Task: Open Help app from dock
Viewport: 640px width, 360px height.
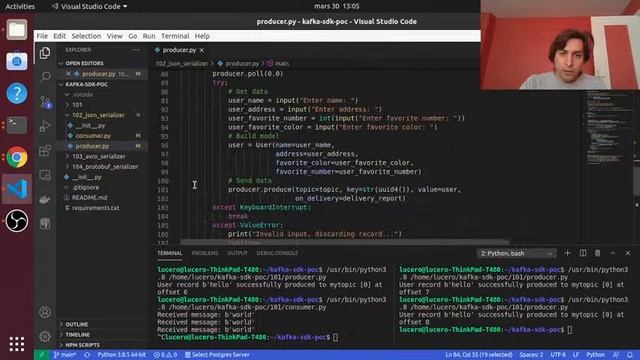Action: coord(17,93)
